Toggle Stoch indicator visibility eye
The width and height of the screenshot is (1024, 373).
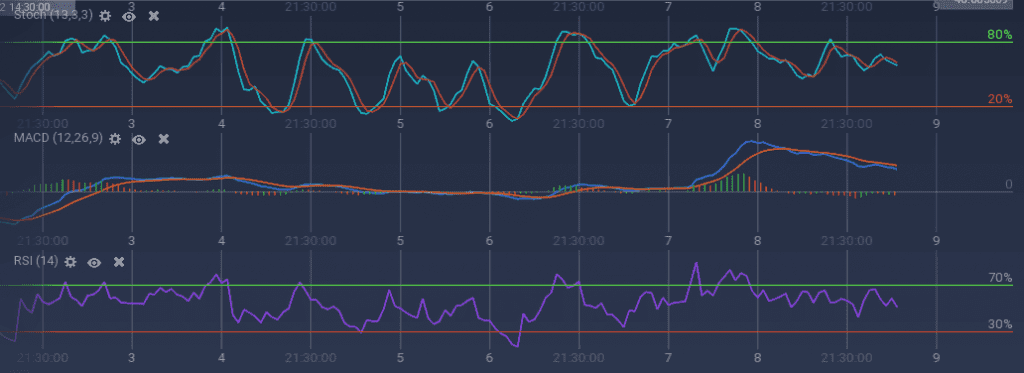[x=129, y=16]
